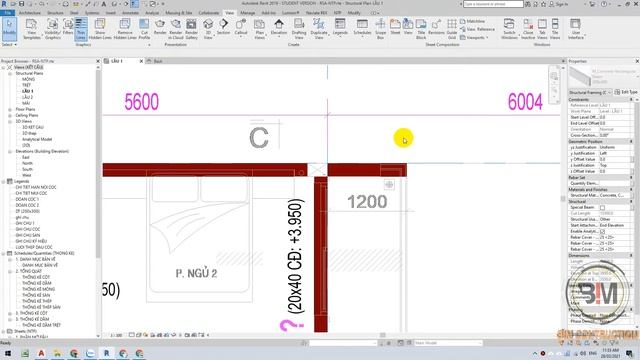640x360 pixels.
Task: Collapse the Geometric Position properties group
Action: tap(631, 141)
